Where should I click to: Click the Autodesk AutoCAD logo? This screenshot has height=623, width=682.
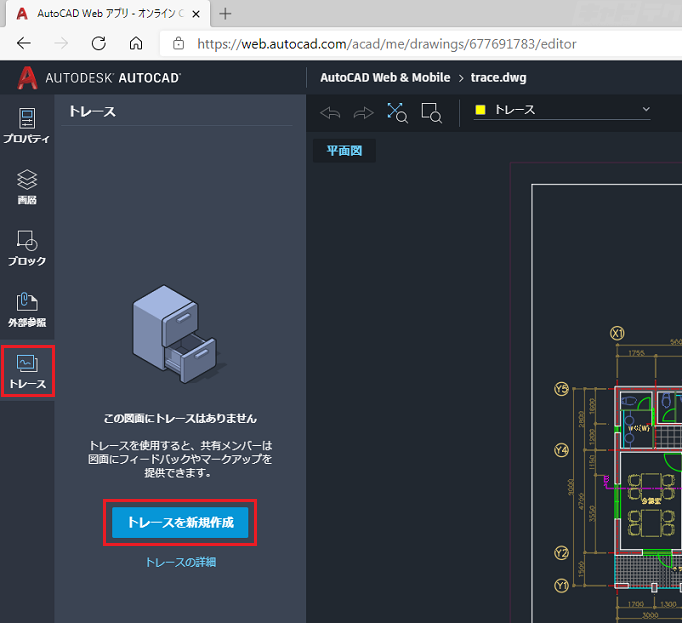click(x=99, y=78)
